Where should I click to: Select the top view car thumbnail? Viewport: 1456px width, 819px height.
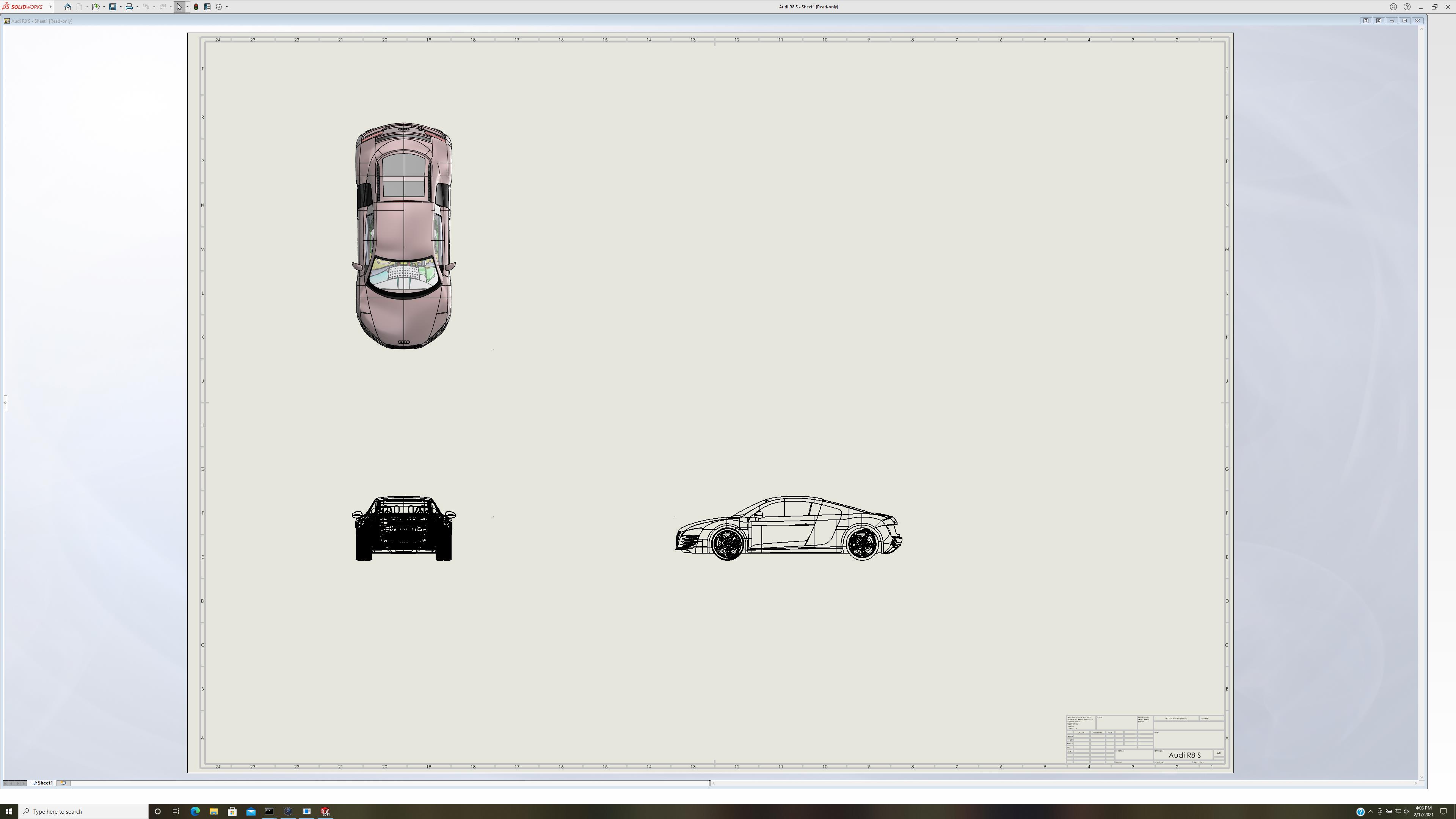point(403,235)
